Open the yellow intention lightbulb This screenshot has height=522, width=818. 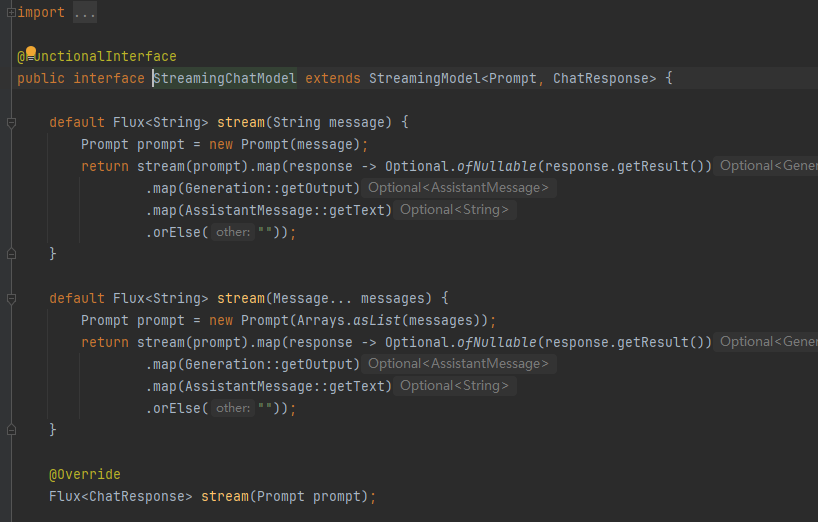[x=31, y=52]
